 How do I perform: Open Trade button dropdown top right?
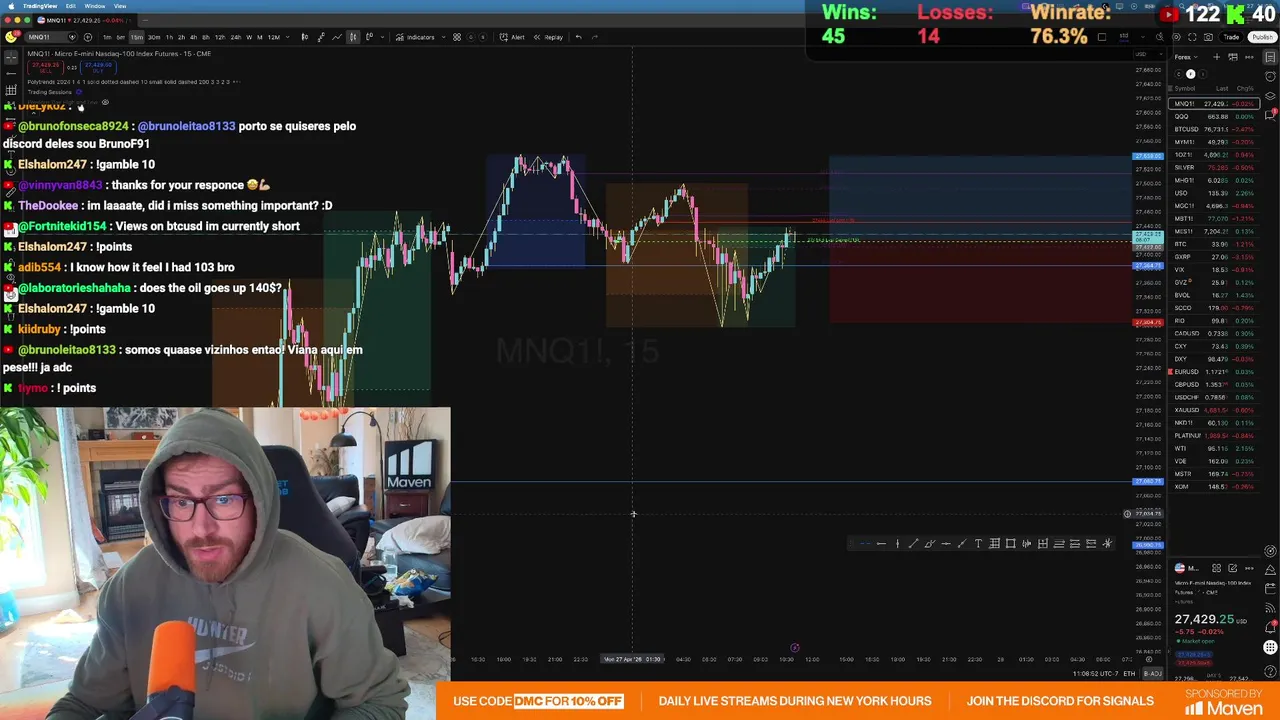(x=1231, y=37)
